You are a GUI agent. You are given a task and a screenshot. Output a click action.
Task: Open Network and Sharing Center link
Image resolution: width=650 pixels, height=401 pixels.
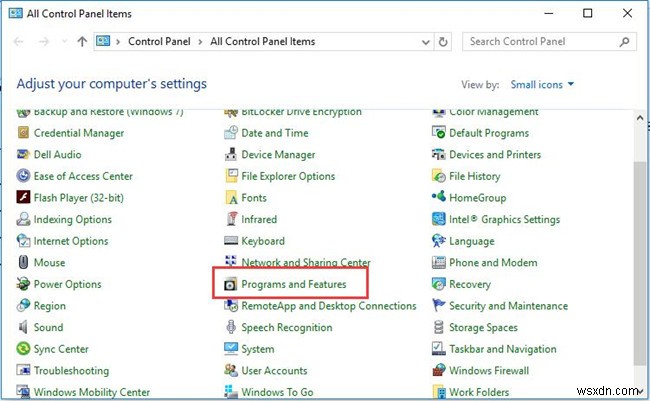pyautogui.click(x=306, y=262)
